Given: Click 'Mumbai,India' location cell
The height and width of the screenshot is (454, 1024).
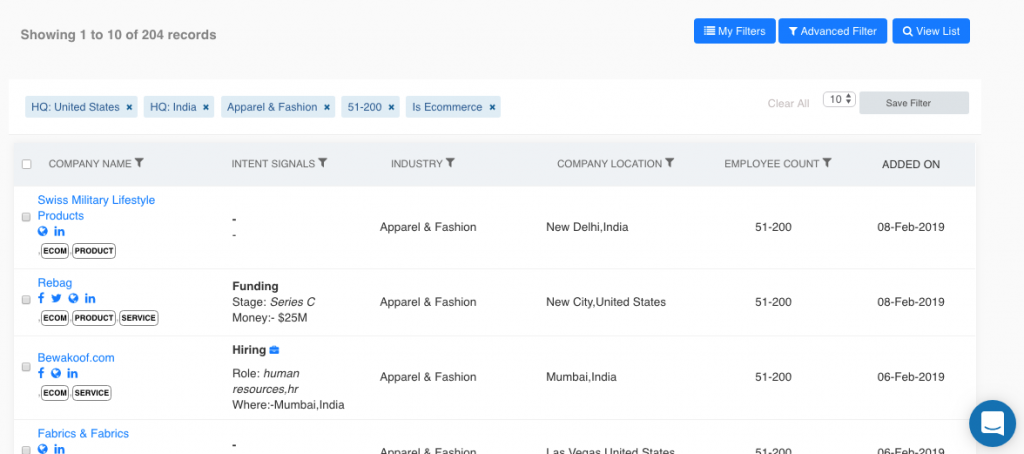Looking at the screenshot, I should click(x=581, y=377).
